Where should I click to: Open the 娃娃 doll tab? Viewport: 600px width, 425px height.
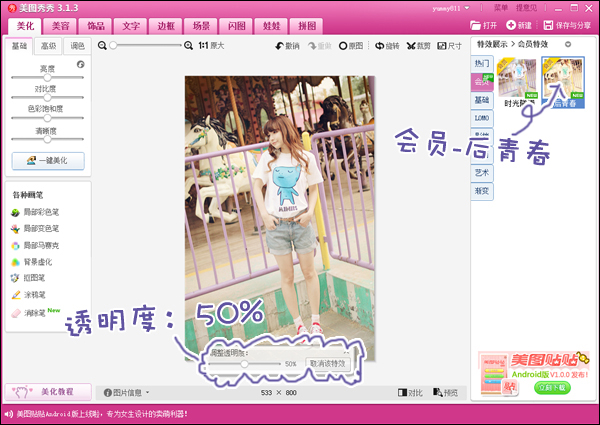[271, 26]
